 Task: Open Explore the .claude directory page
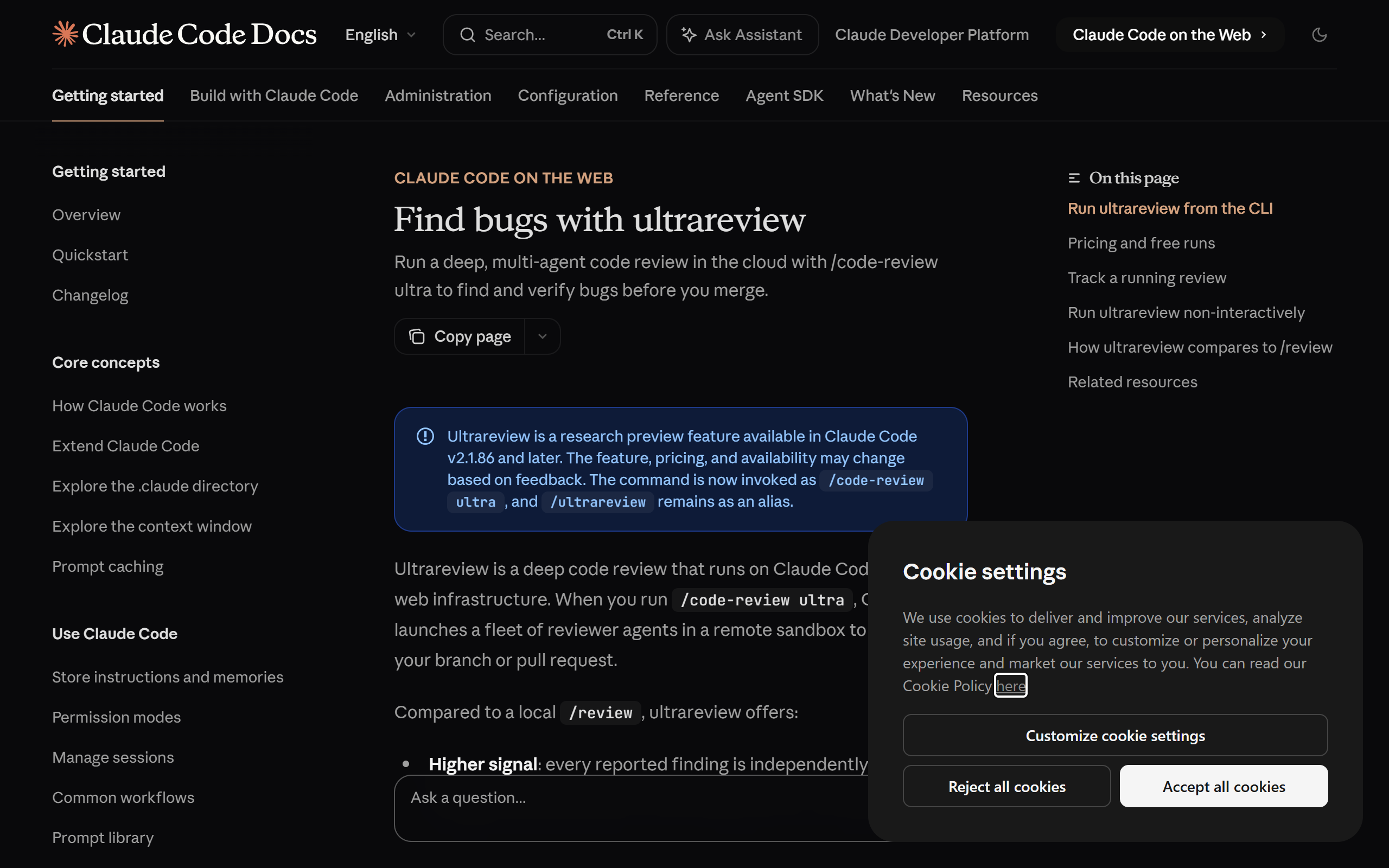[x=155, y=486]
